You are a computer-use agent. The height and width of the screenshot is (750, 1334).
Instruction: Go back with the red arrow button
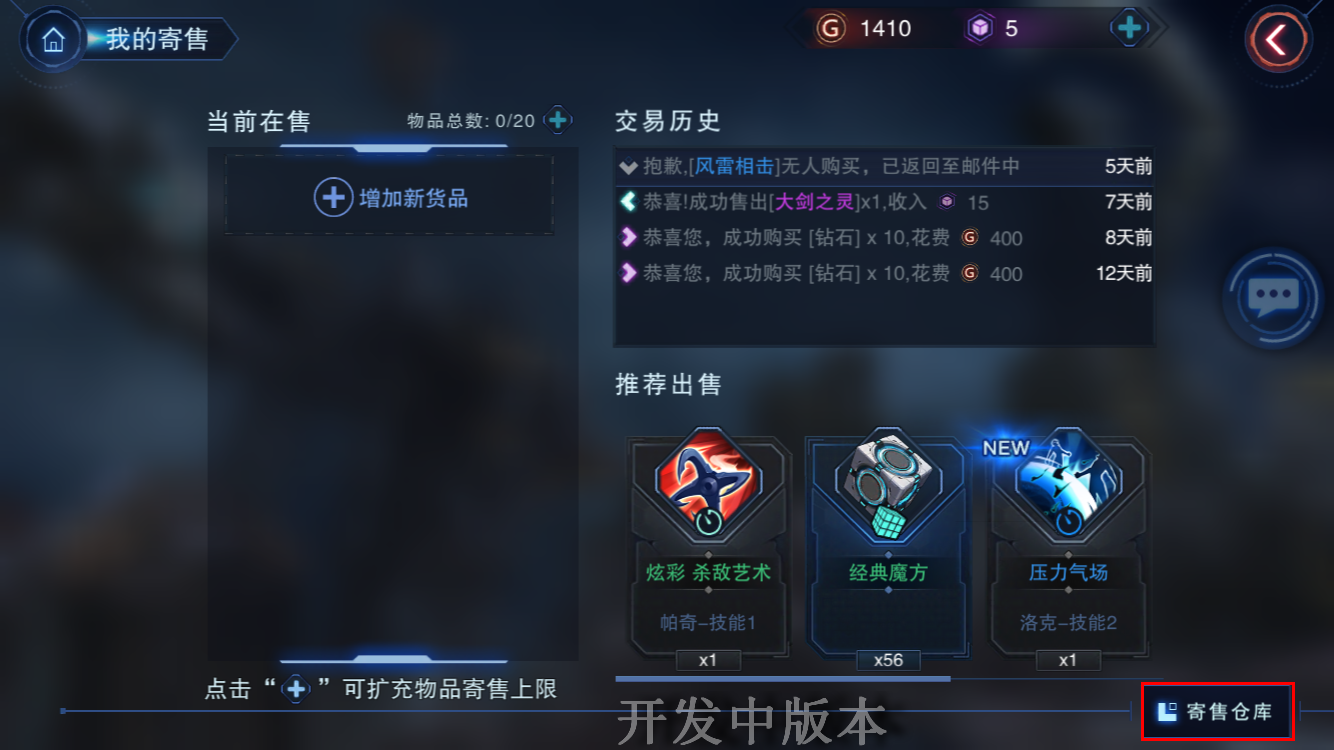(x=1276, y=39)
